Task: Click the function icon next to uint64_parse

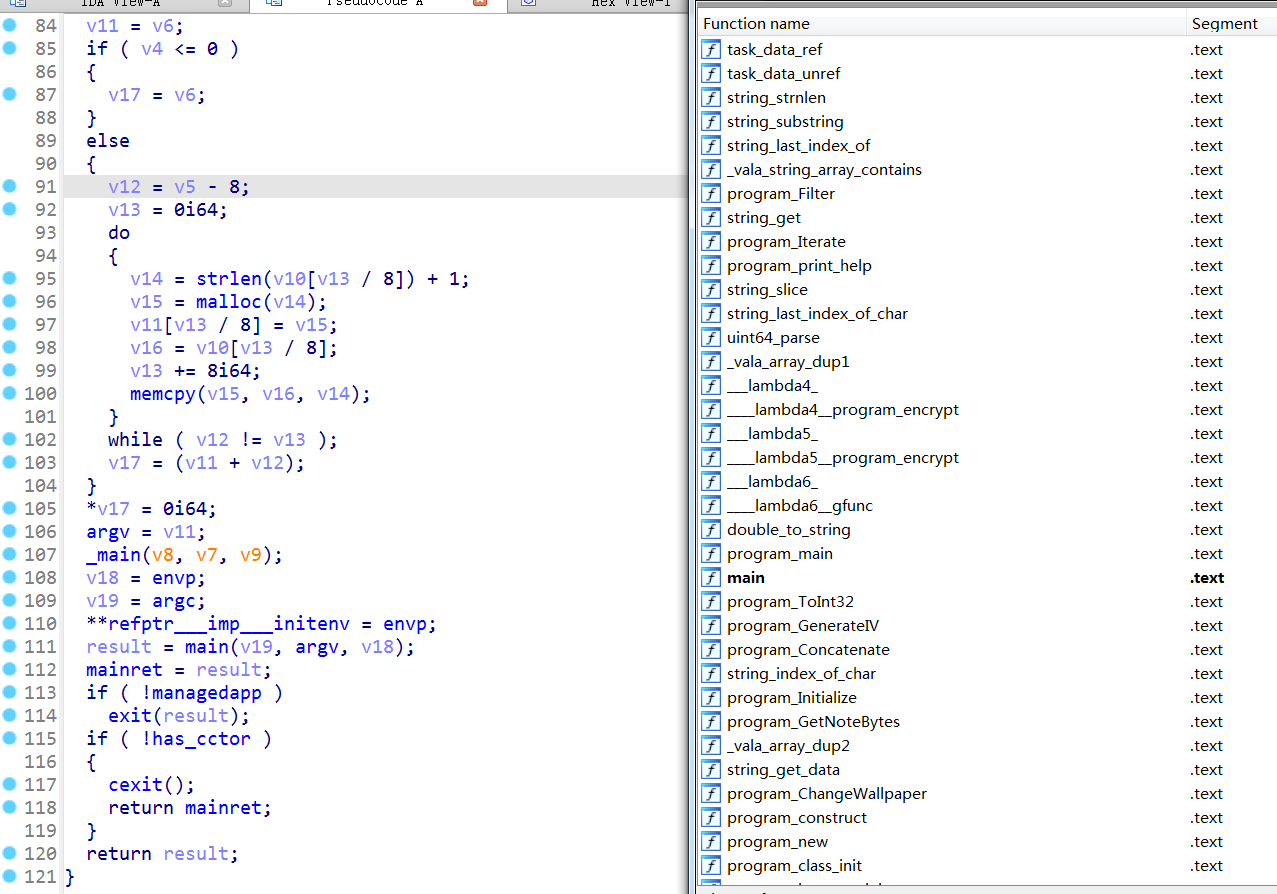Action: 711,338
